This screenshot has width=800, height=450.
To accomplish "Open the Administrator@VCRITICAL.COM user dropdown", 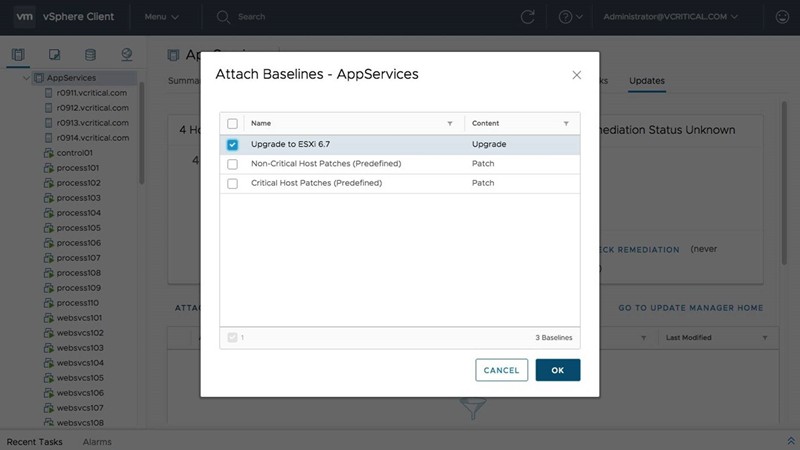I will [672, 17].
